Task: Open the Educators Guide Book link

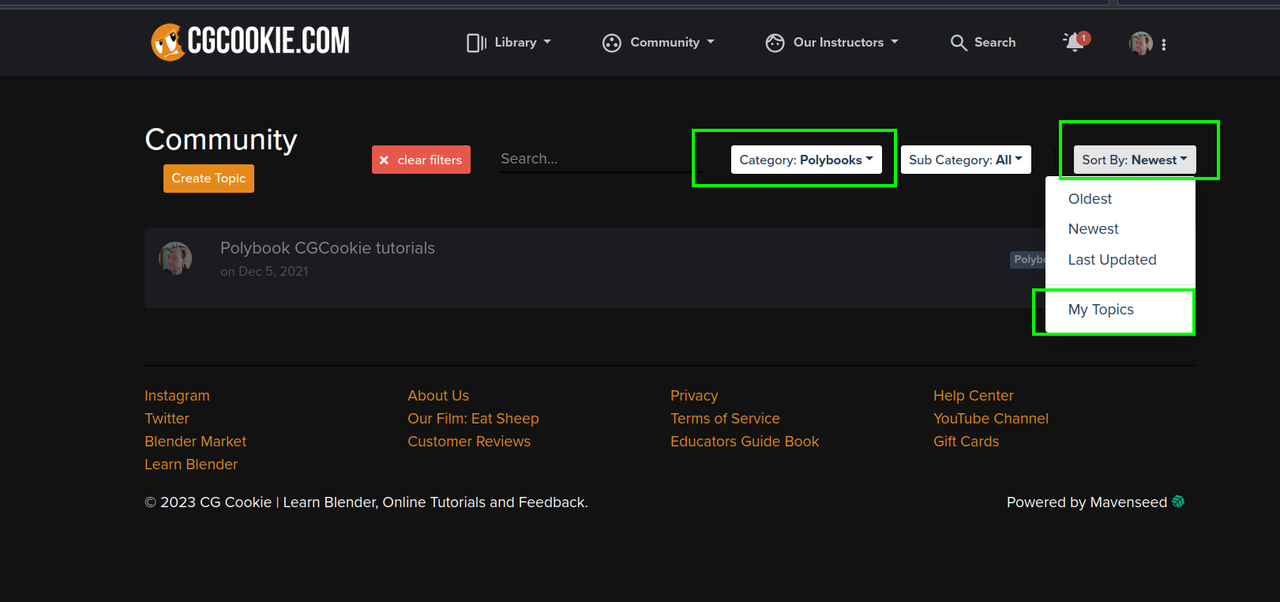Action: coord(745,441)
